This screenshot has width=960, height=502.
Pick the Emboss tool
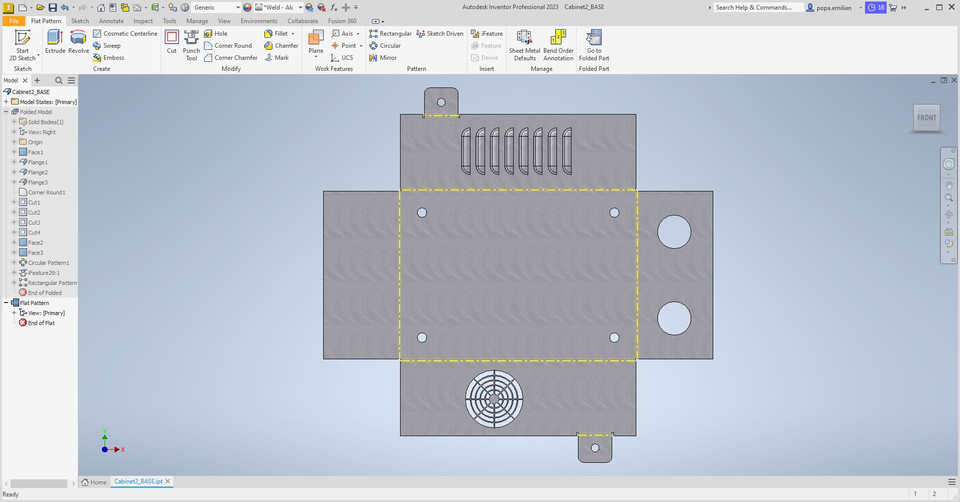108,58
